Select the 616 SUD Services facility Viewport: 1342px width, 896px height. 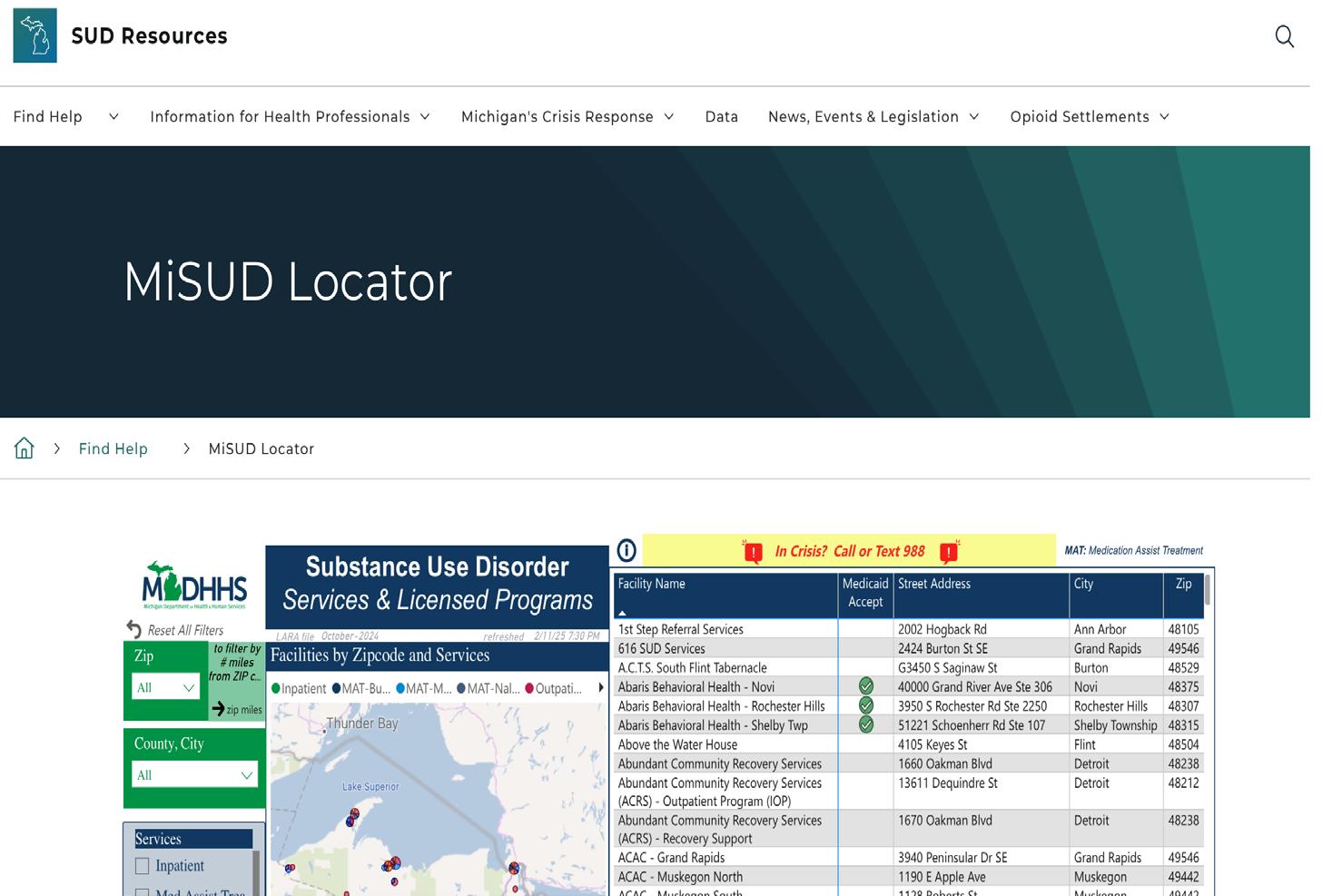pos(661,648)
